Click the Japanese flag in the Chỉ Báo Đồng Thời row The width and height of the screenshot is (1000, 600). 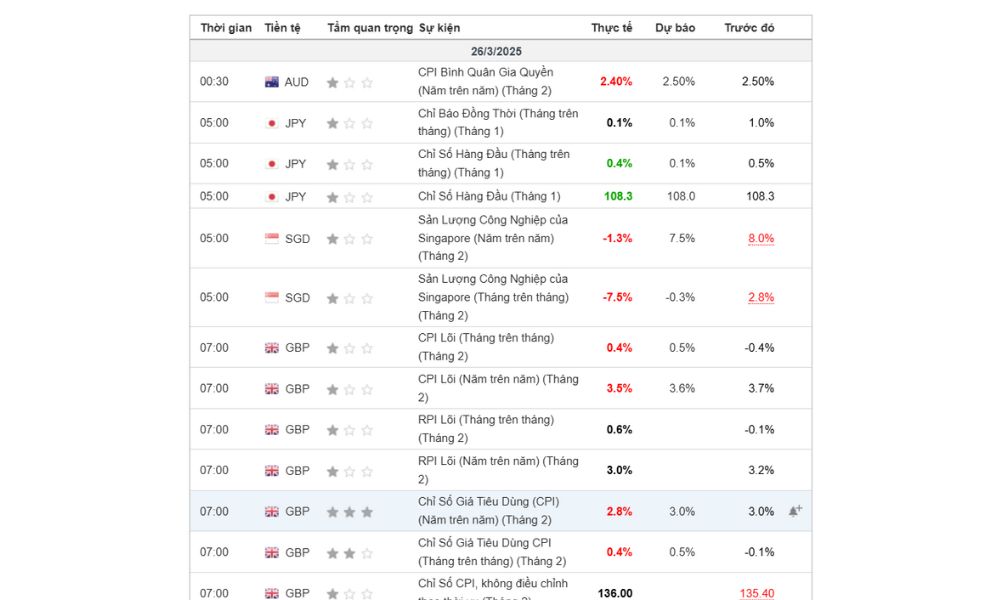click(271, 124)
